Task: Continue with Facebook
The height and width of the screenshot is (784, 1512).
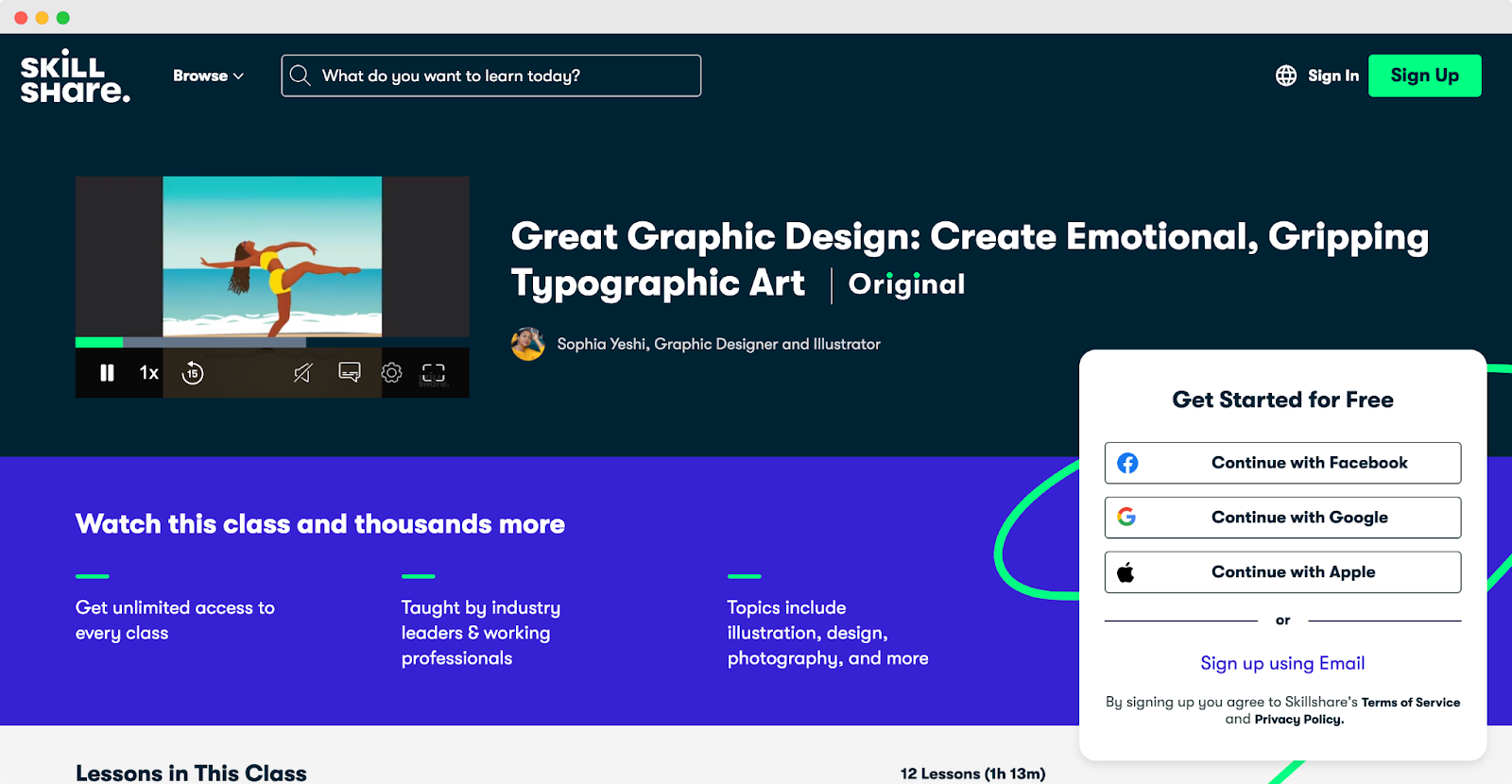Action: (x=1282, y=463)
